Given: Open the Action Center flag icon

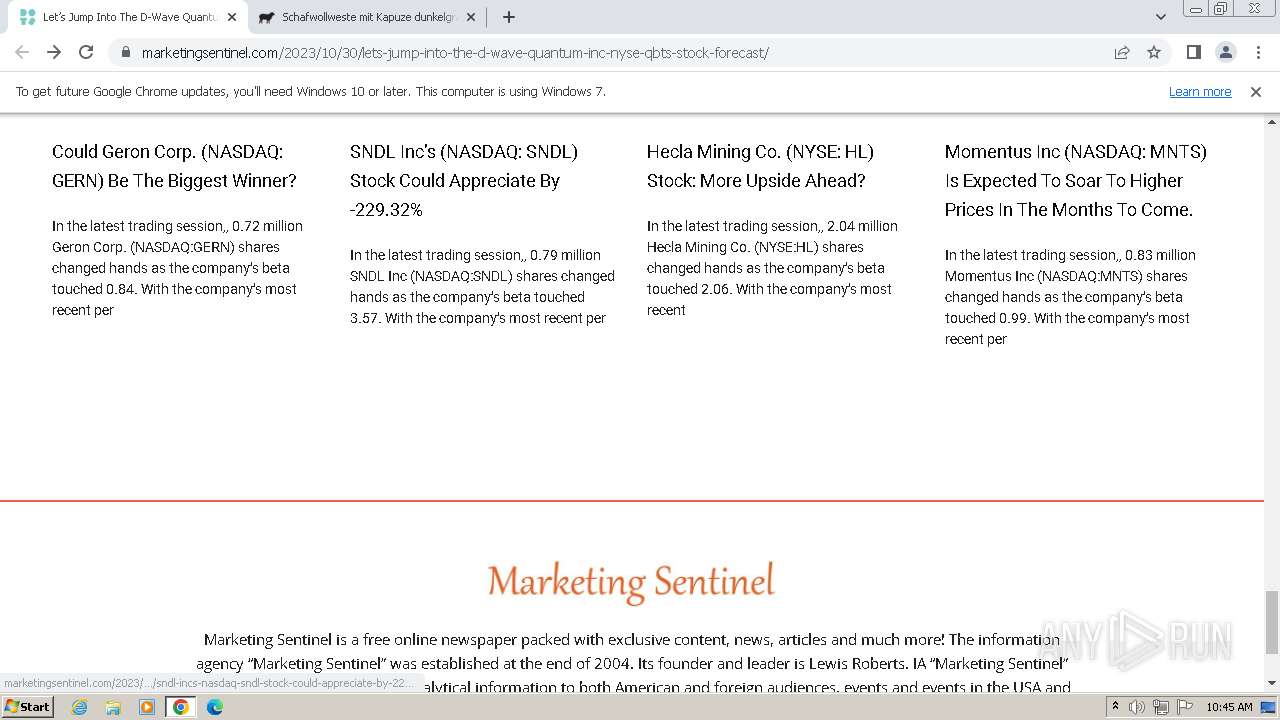Looking at the screenshot, I should [1184, 707].
